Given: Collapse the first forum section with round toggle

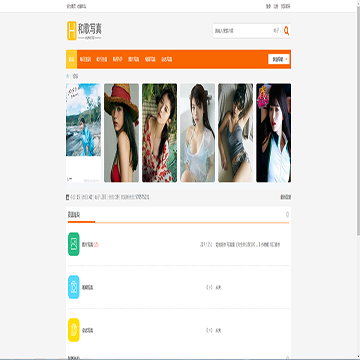Looking at the screenshot, I should [287, 214].
